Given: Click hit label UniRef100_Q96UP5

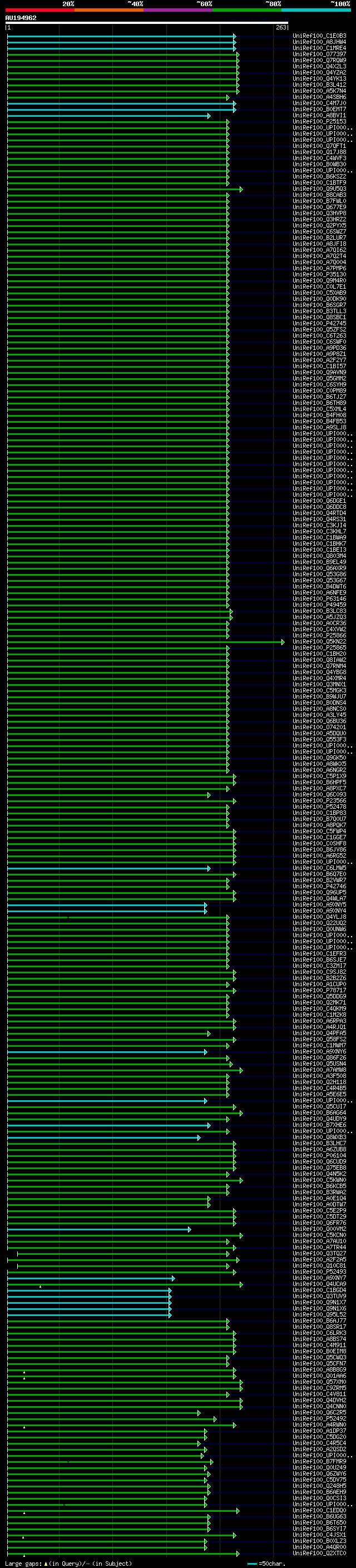Looking at the screenshot, I should 319,892.
